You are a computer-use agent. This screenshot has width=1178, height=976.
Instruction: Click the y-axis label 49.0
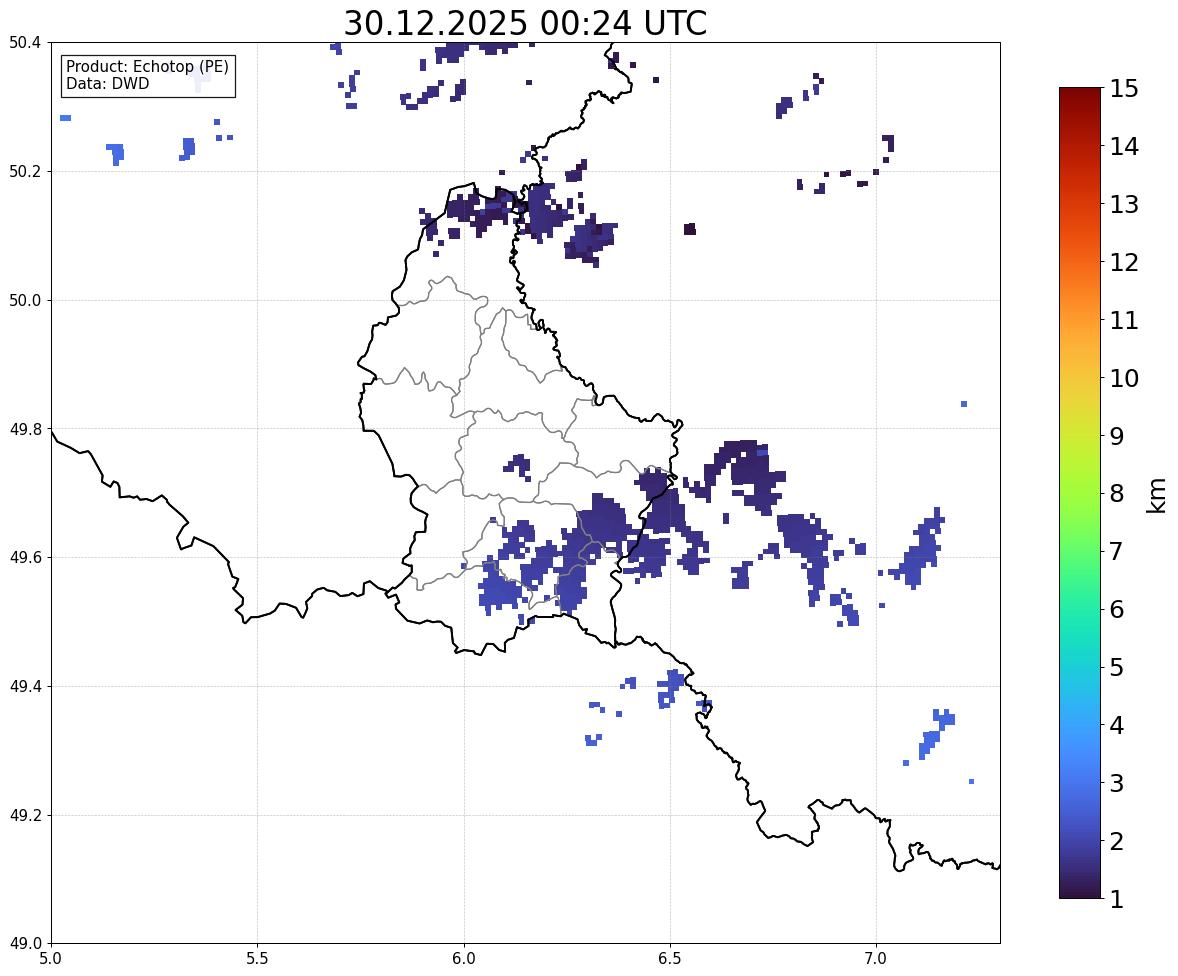[x=25, y=944]
